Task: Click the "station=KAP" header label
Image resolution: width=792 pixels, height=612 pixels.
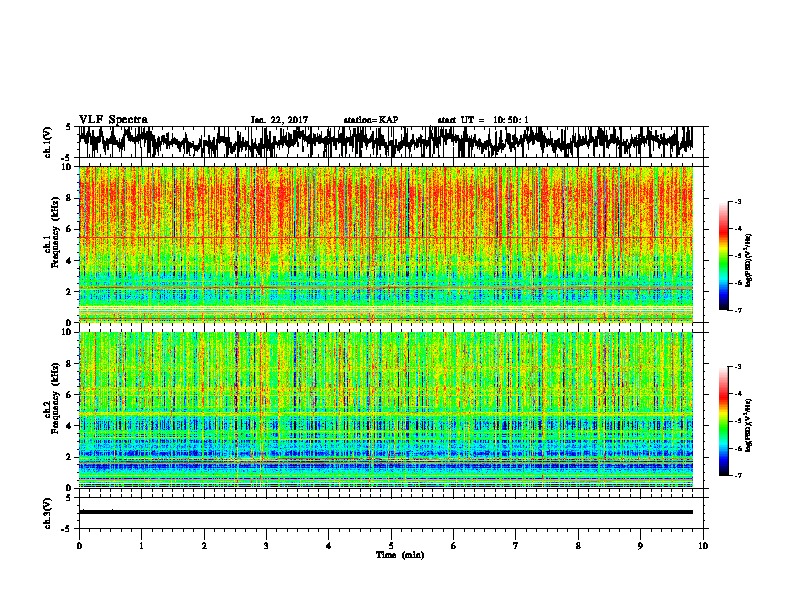Action: pos(371,120)
